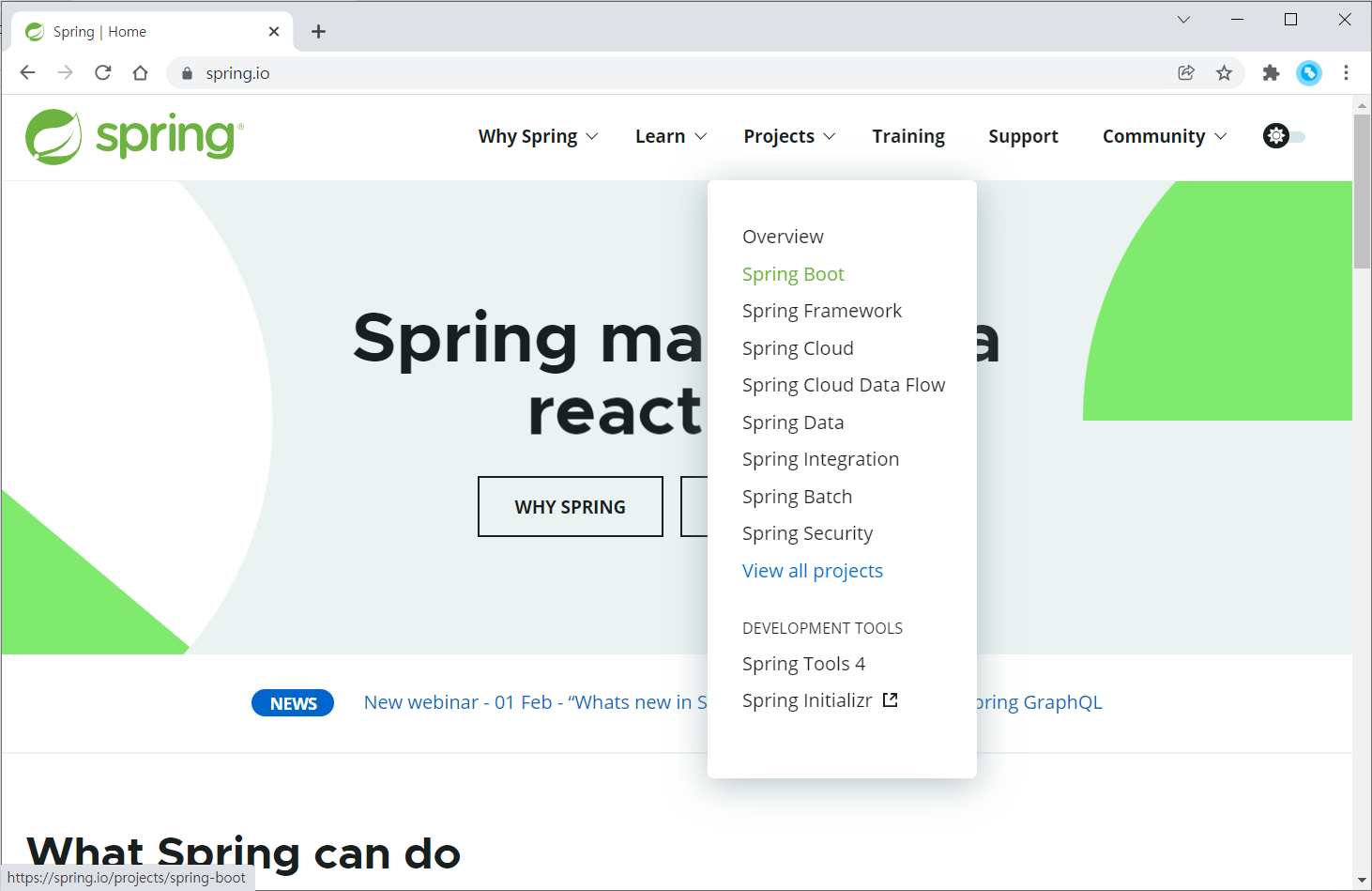Select Spring Cloud menu entry

point(798,348)
